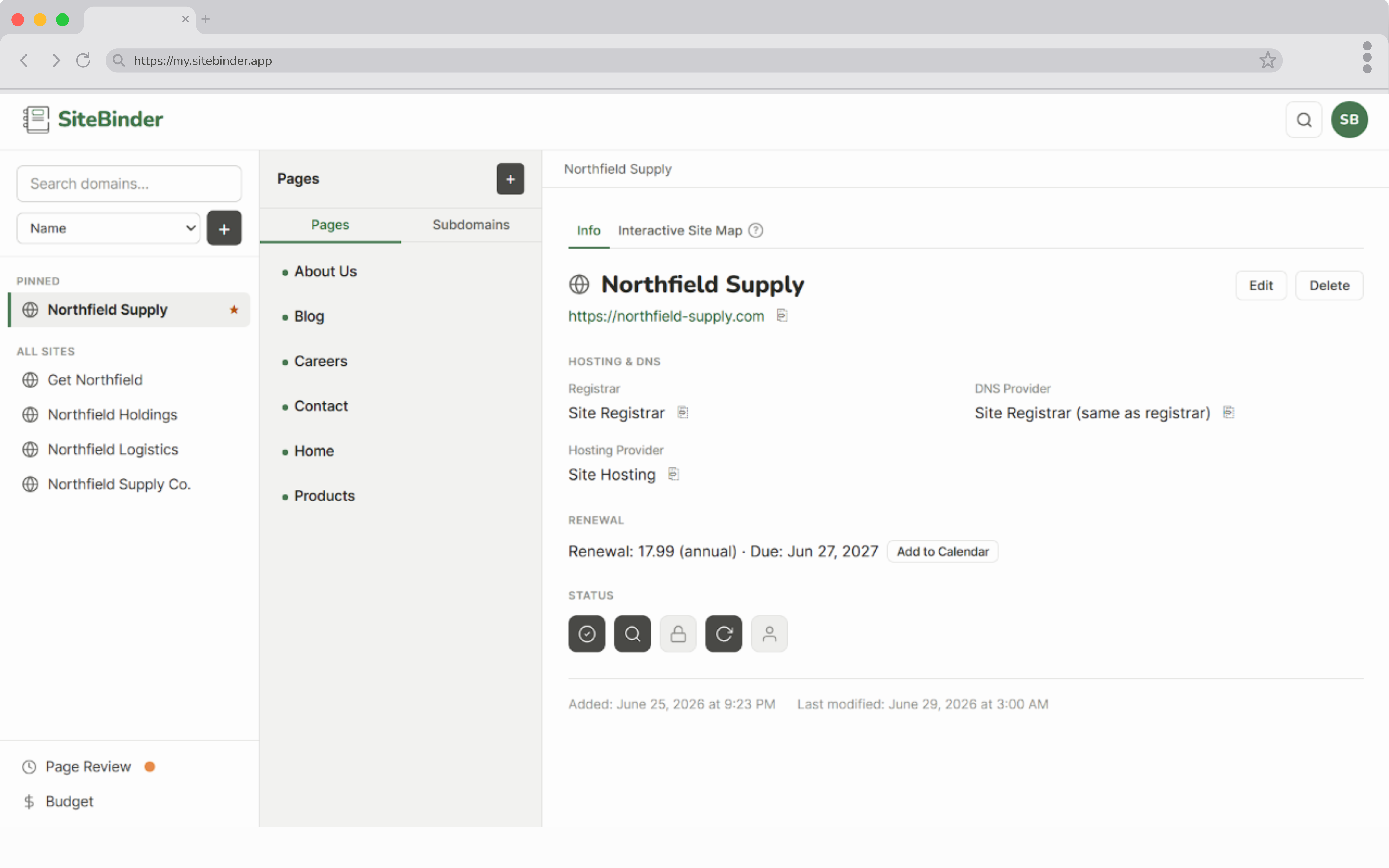Toggle the refresh arrow status icon
This screenshot has width=1389, height=868.
pyautogui.click(x=724, y=634)
